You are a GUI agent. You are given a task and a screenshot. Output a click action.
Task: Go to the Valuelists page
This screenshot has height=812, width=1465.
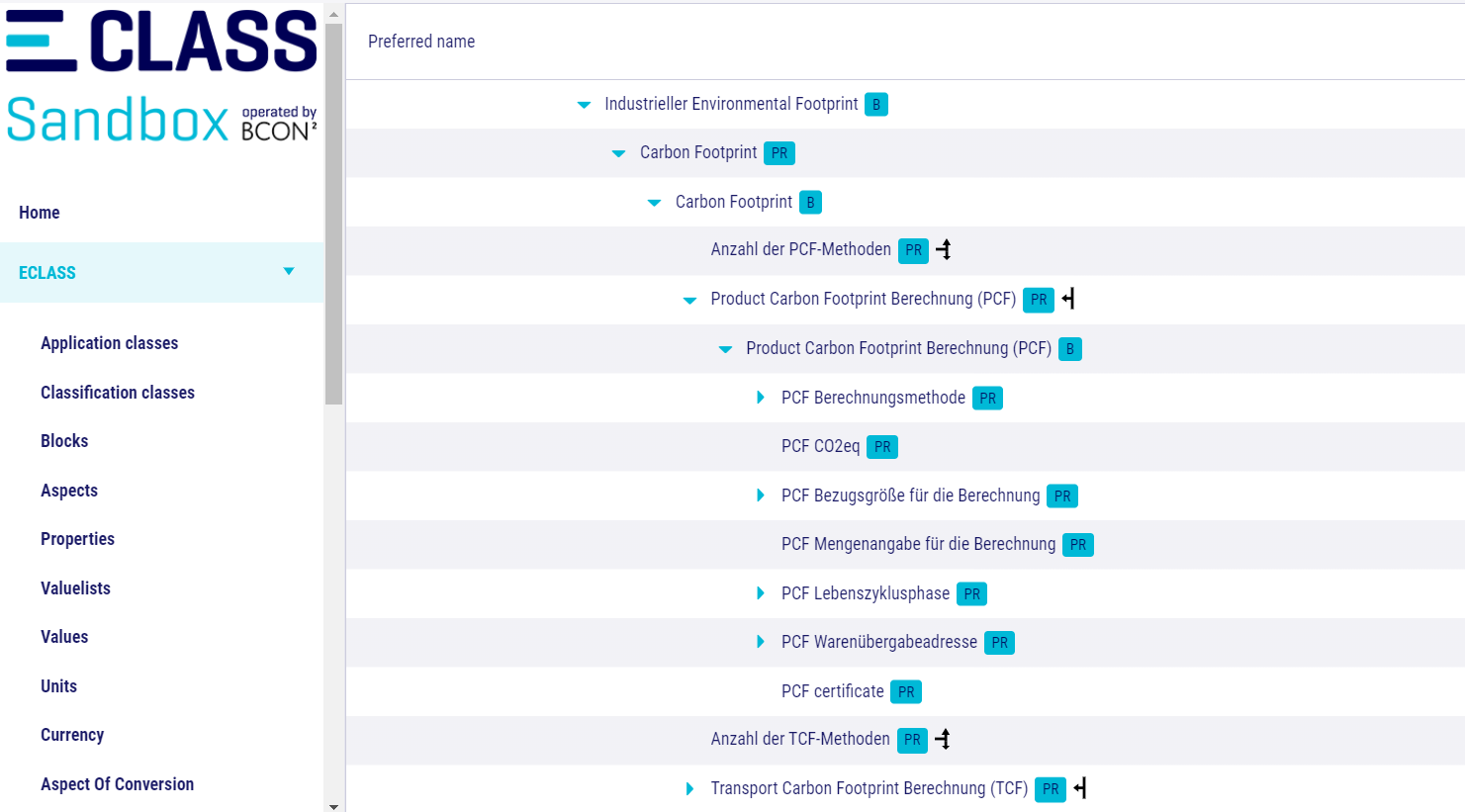coord(75,588)
